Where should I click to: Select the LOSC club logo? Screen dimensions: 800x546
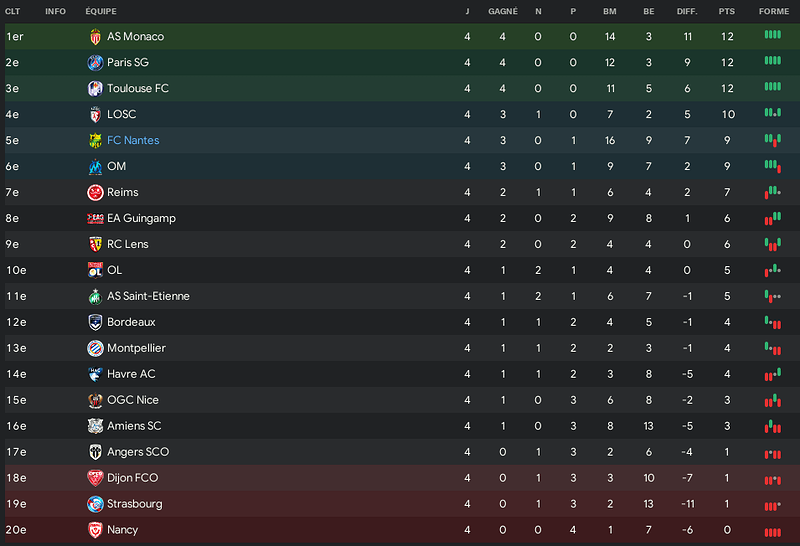click(x=95, y=115)
